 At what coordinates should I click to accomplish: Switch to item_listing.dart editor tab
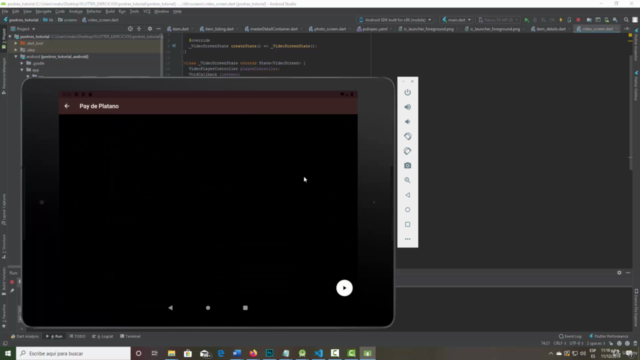click(220, 29)
